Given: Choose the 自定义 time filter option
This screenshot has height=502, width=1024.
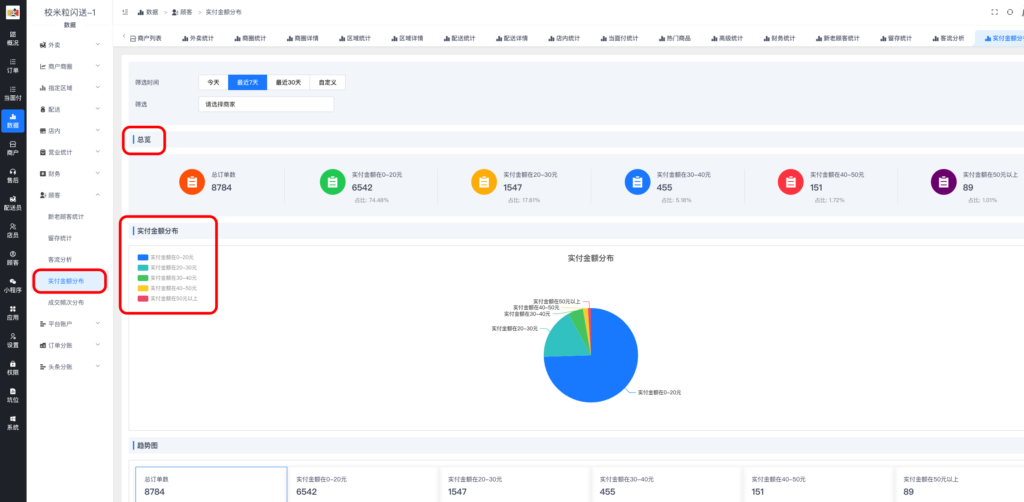Looking at the screenshot, I should tap(327, 83).
